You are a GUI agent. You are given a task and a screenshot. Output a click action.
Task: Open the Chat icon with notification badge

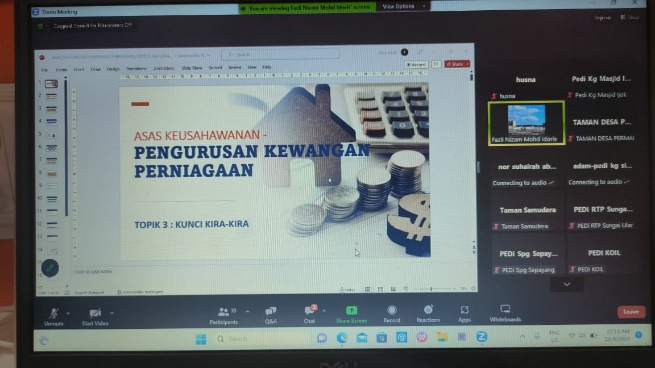[x=310, y=314]
